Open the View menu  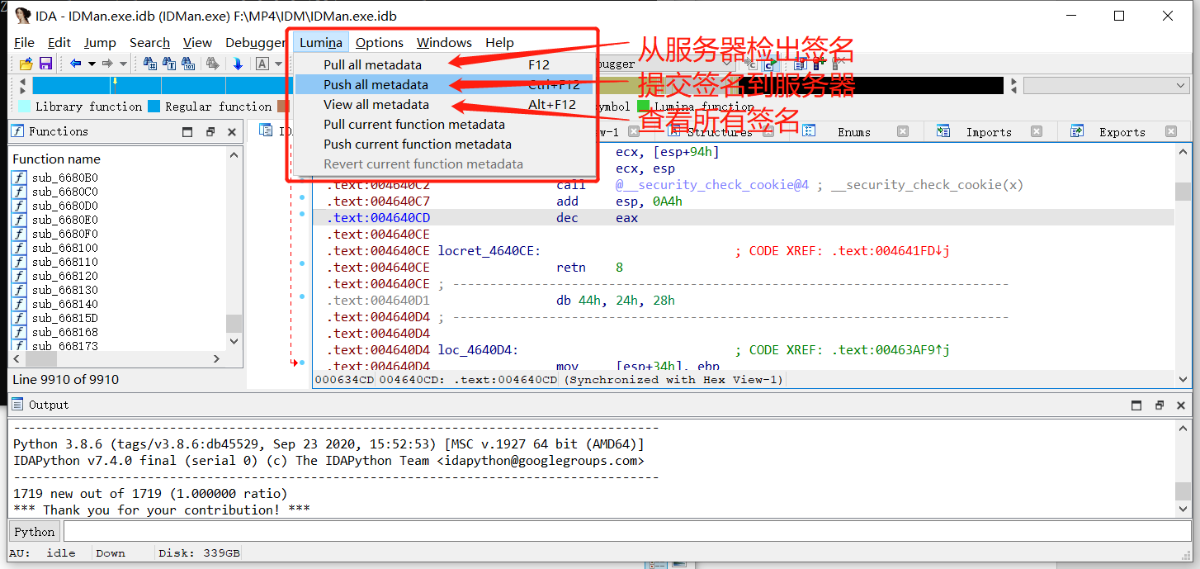click(x=197, y=42)
